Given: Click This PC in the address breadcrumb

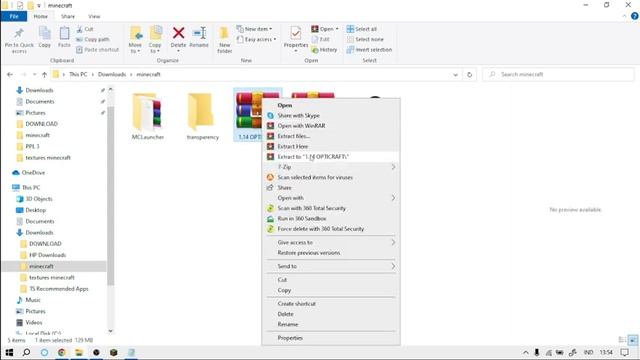Looking at the screenshot, I should click(78, 74).
